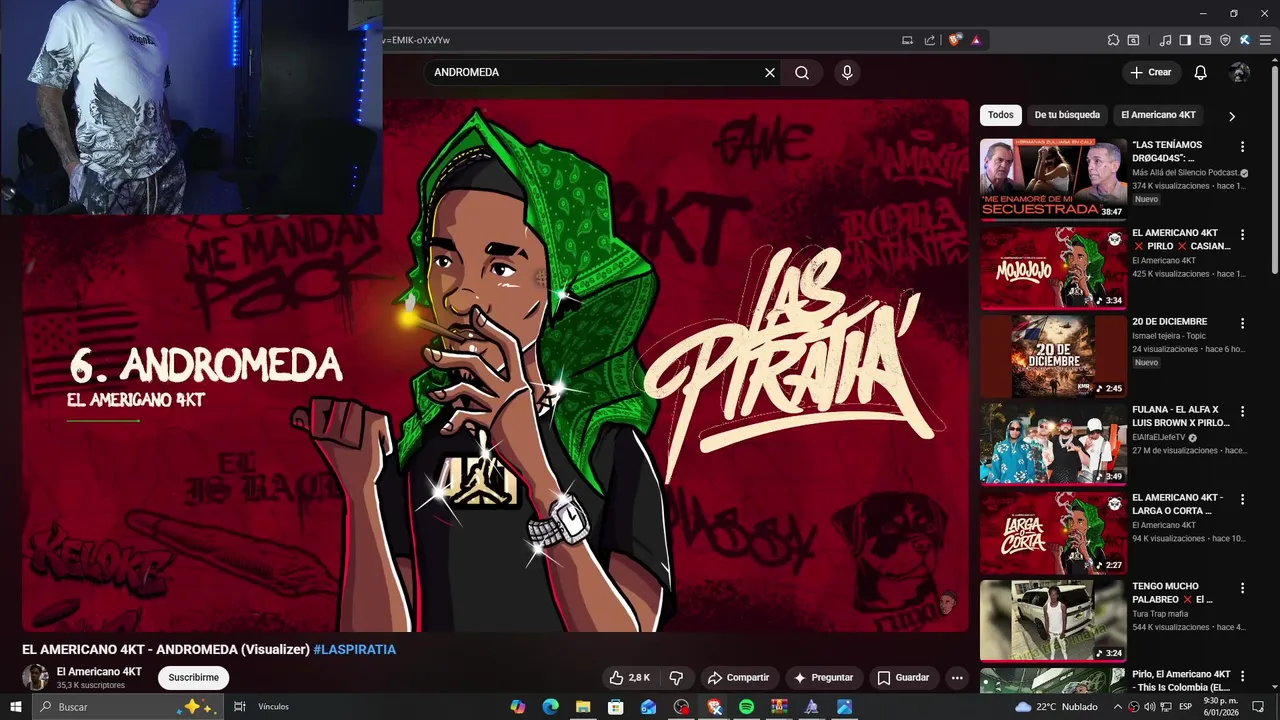Open options for FULANA video
1280x720 pixels.
coord(1243,412)
